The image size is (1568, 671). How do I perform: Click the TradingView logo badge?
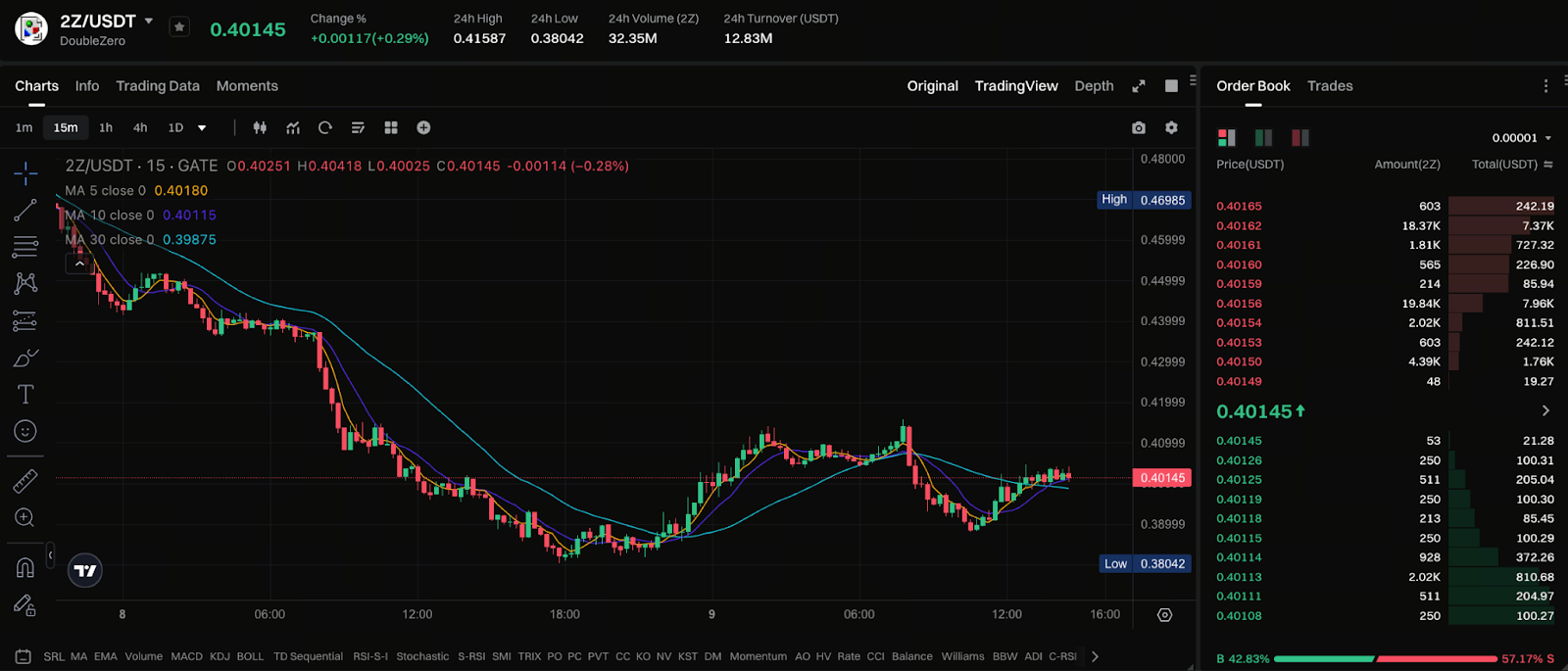[x=85, y=570]
